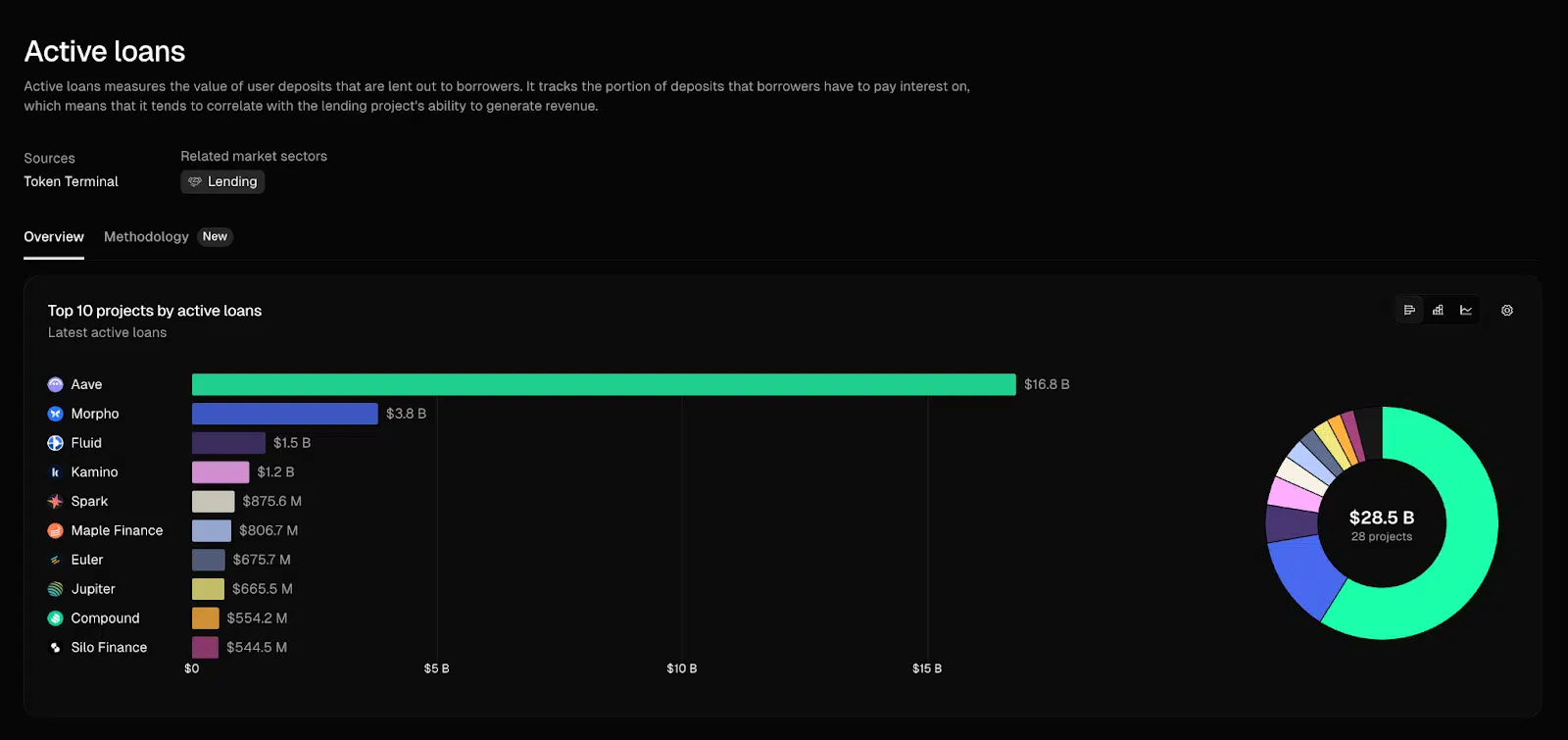Click the Spark project logo
This screenshot has width=1568, height=740.
point(56,502)
